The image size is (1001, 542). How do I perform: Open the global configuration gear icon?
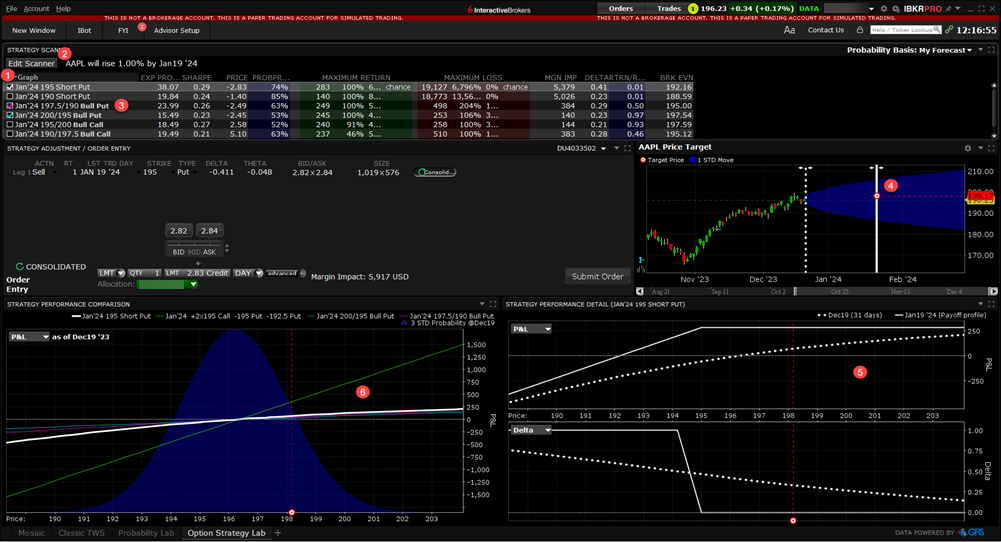click(x=884, y=9)
